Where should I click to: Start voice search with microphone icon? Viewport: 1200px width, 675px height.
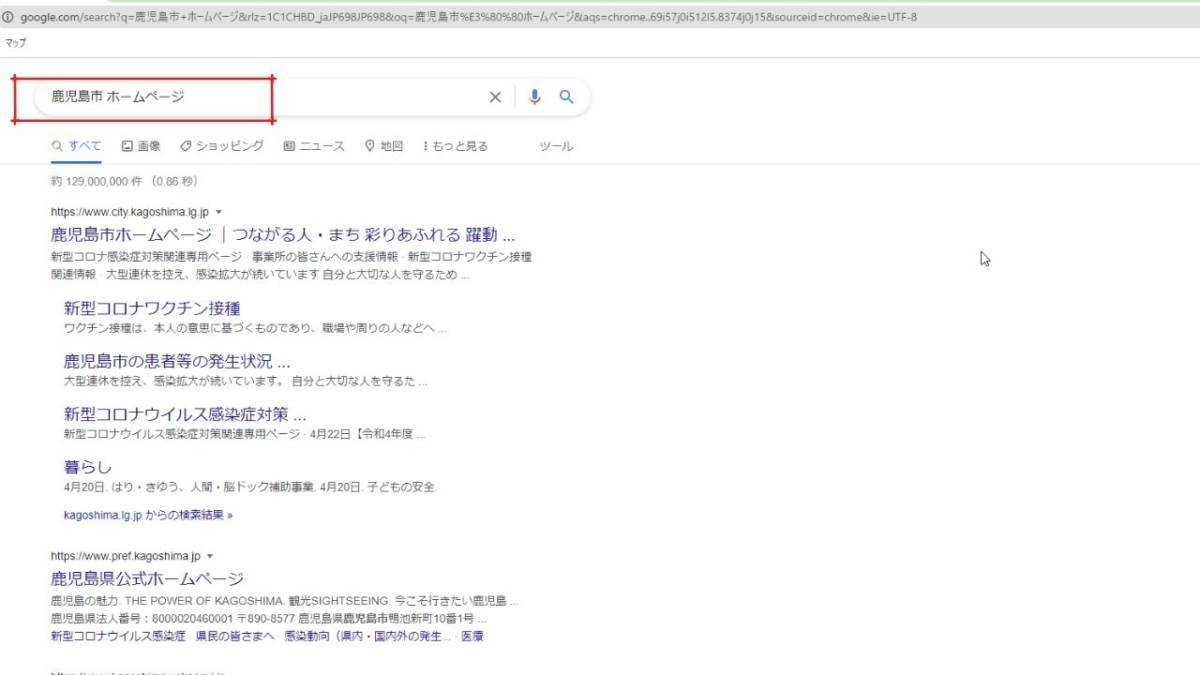coord(535,97)
